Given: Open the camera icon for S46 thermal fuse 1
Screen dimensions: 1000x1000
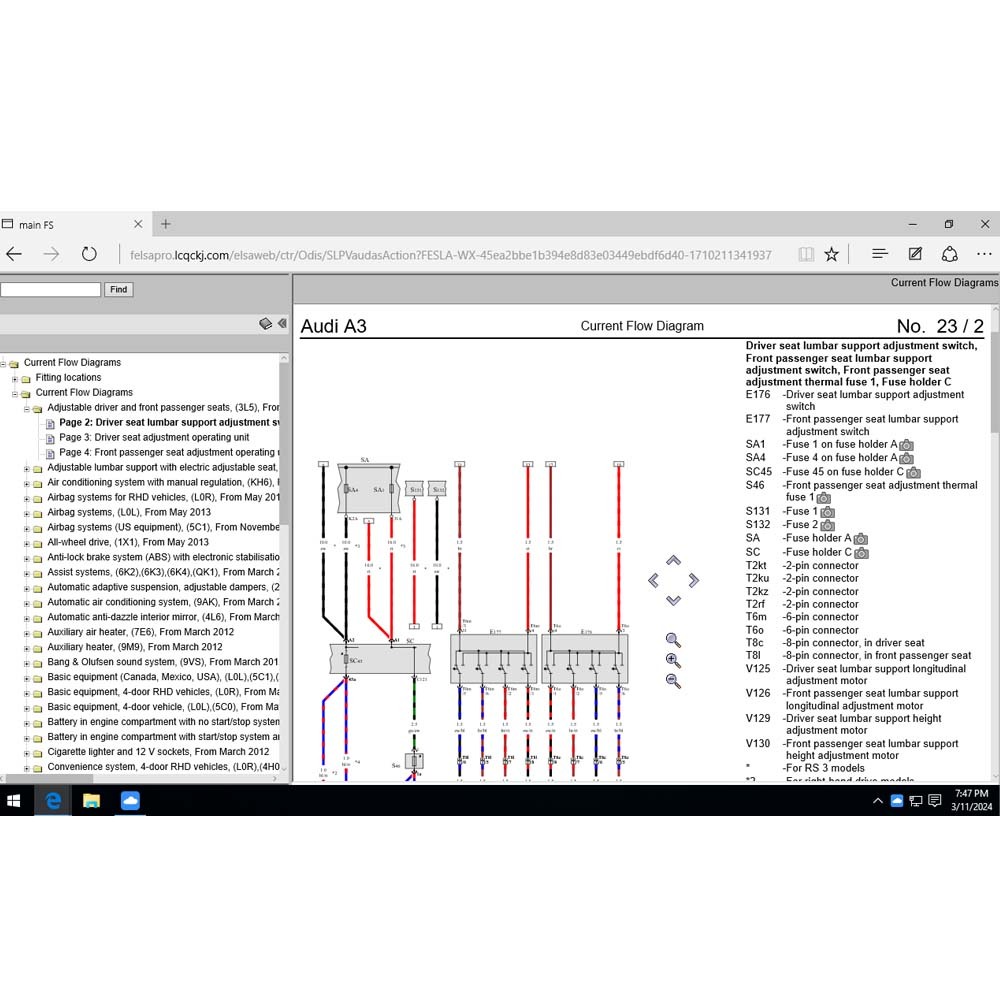Looking at the screenshot, I should 823,497.
